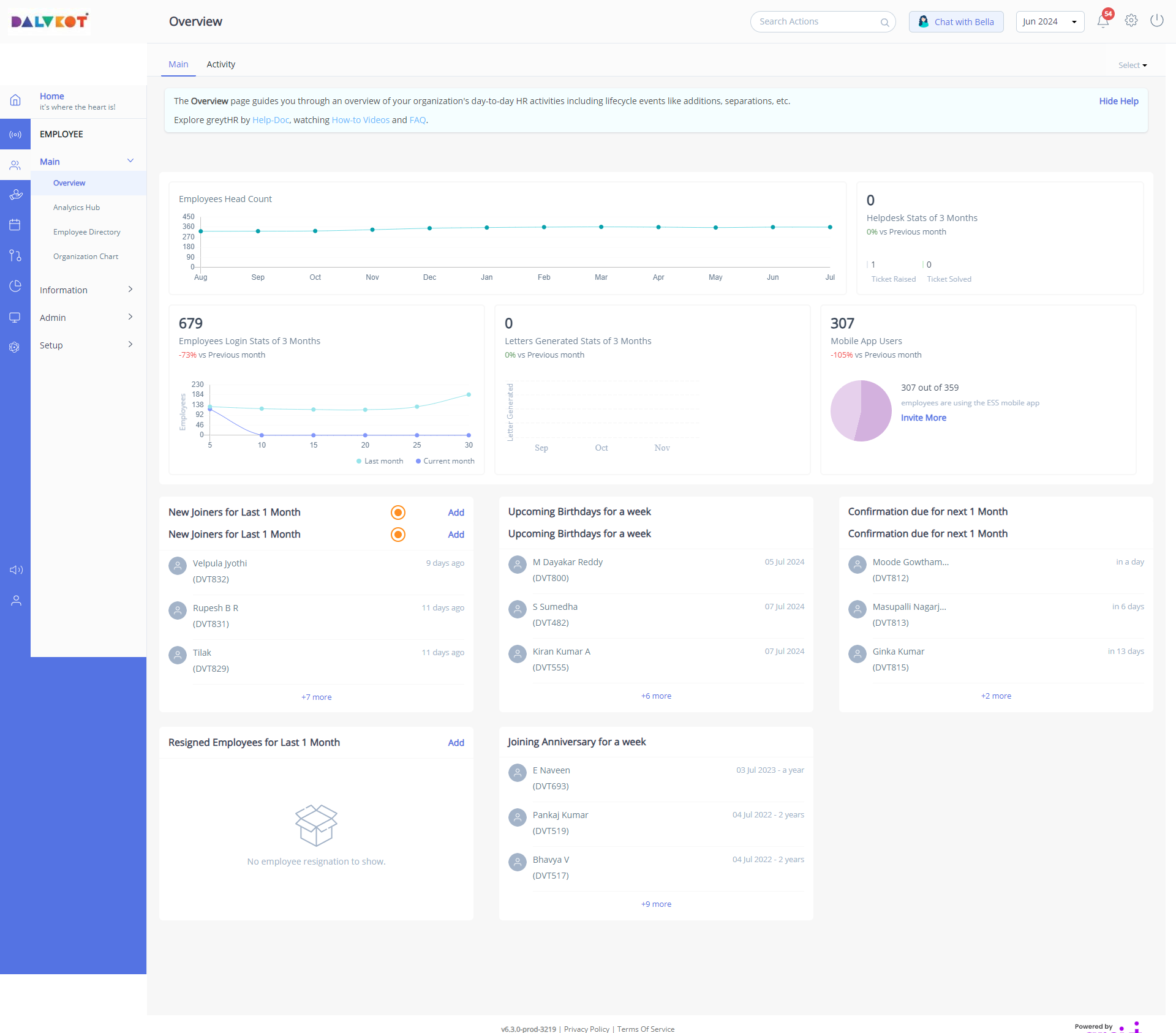This screenshot has width=1176, height=1033.
Task: Click the Hide Help link
Action: pos(1118,101)
